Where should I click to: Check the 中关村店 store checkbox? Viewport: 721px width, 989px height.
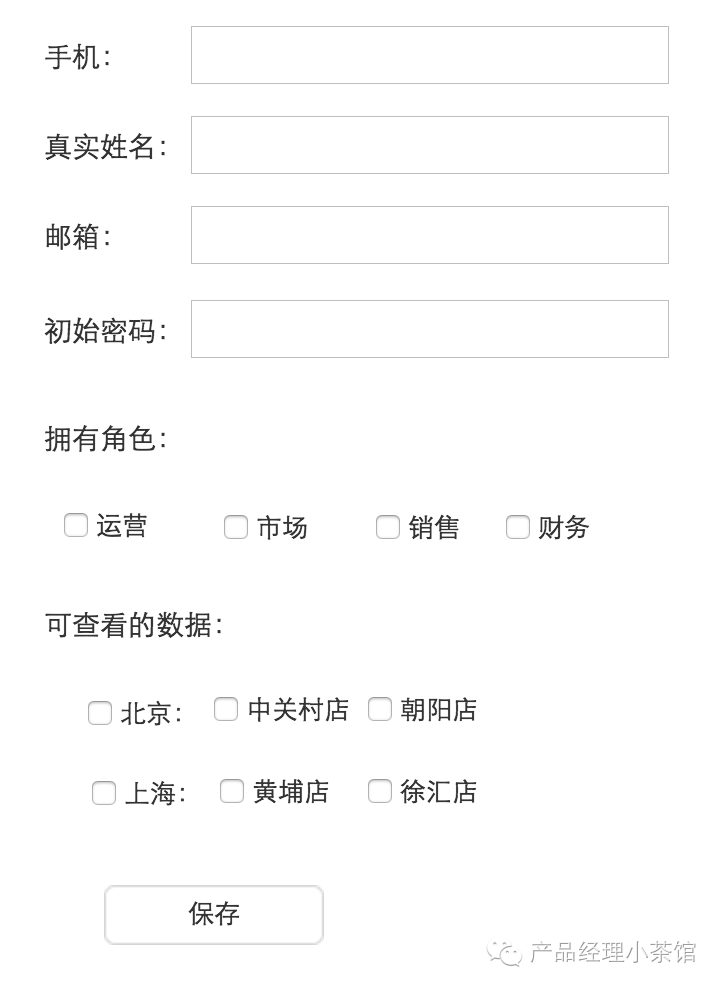coord(226,708)
